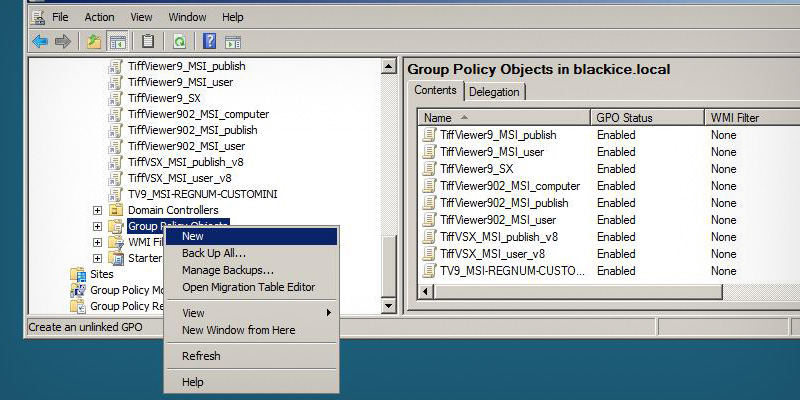Expand the Domain Controllers tree node

(x=97, y=210)
